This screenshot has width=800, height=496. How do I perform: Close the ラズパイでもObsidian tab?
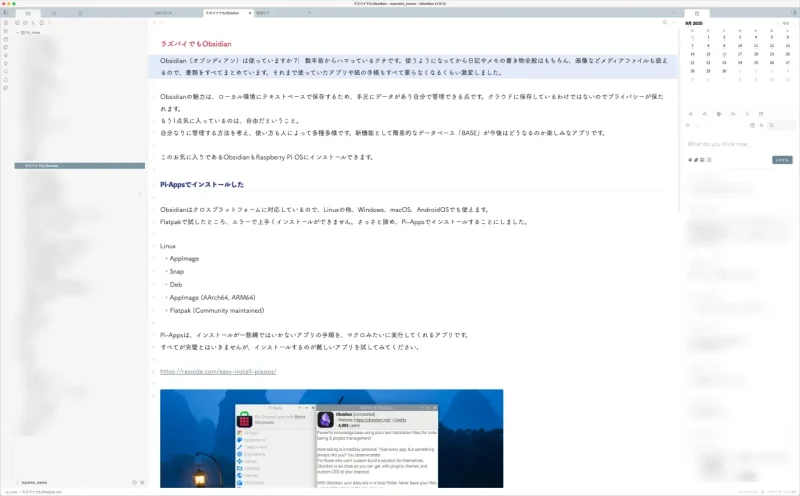coord(250,13)
